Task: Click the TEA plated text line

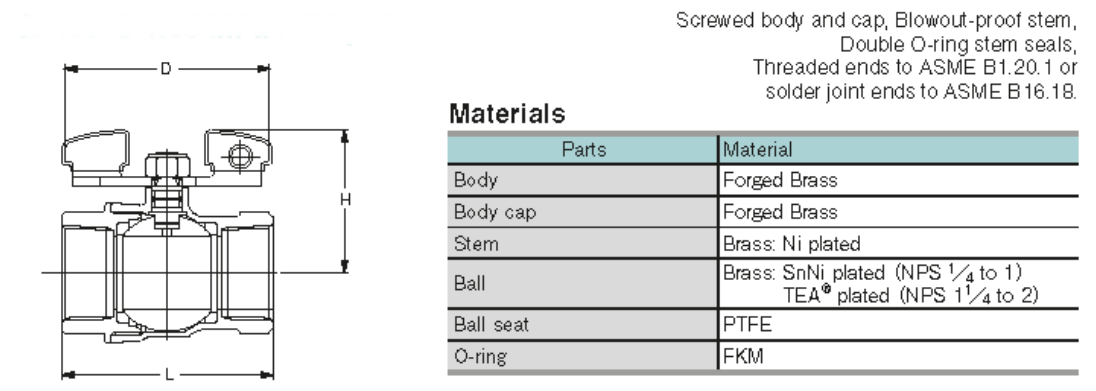Action: pos(911,295)
